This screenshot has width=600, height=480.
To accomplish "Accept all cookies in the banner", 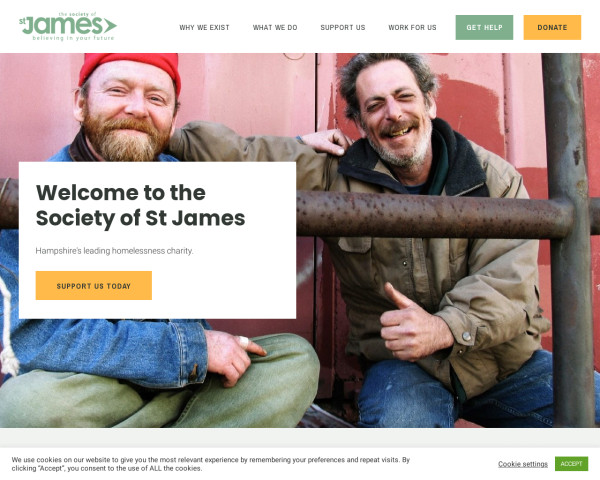I will (571, 464).
